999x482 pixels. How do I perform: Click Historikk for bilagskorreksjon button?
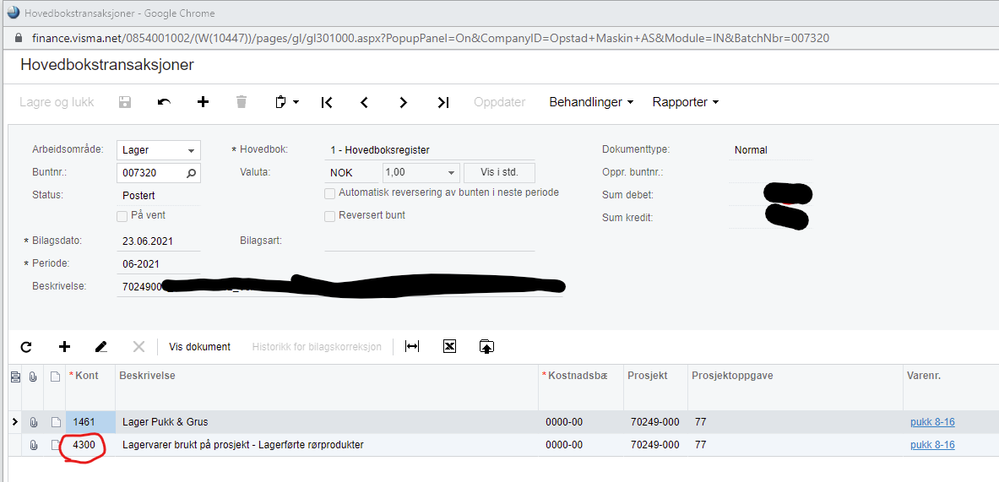[x=317, y=347]
